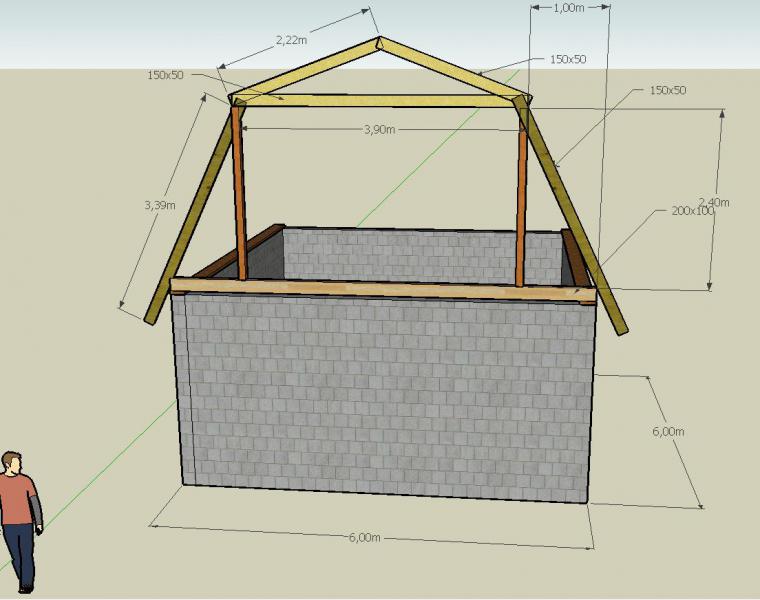Click the 2,40m height dimension label
Screen dimensions: 760x600
[714, 202]
